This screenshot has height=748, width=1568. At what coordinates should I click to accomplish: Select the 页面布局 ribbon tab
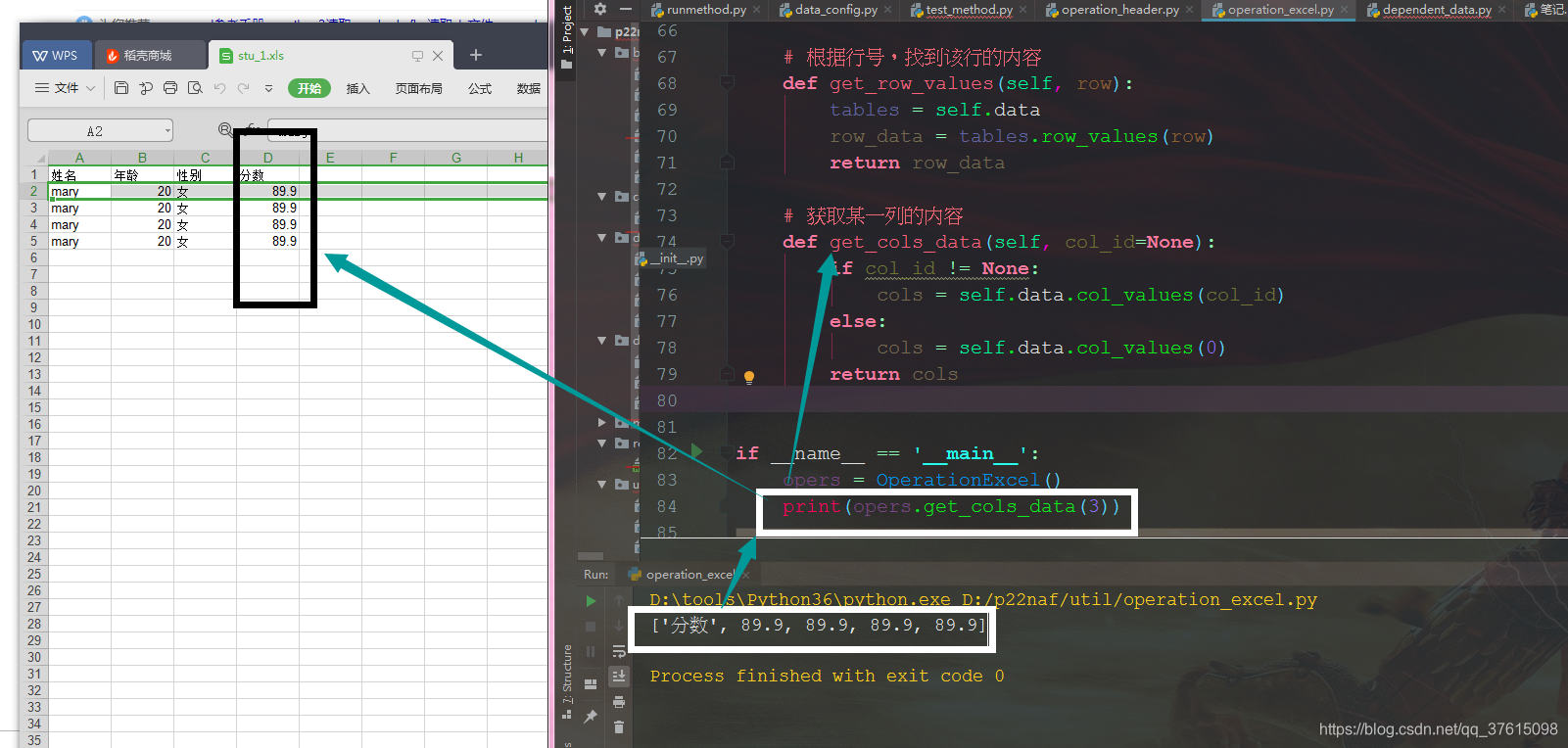pyautogui.click(x=419, y=88)
